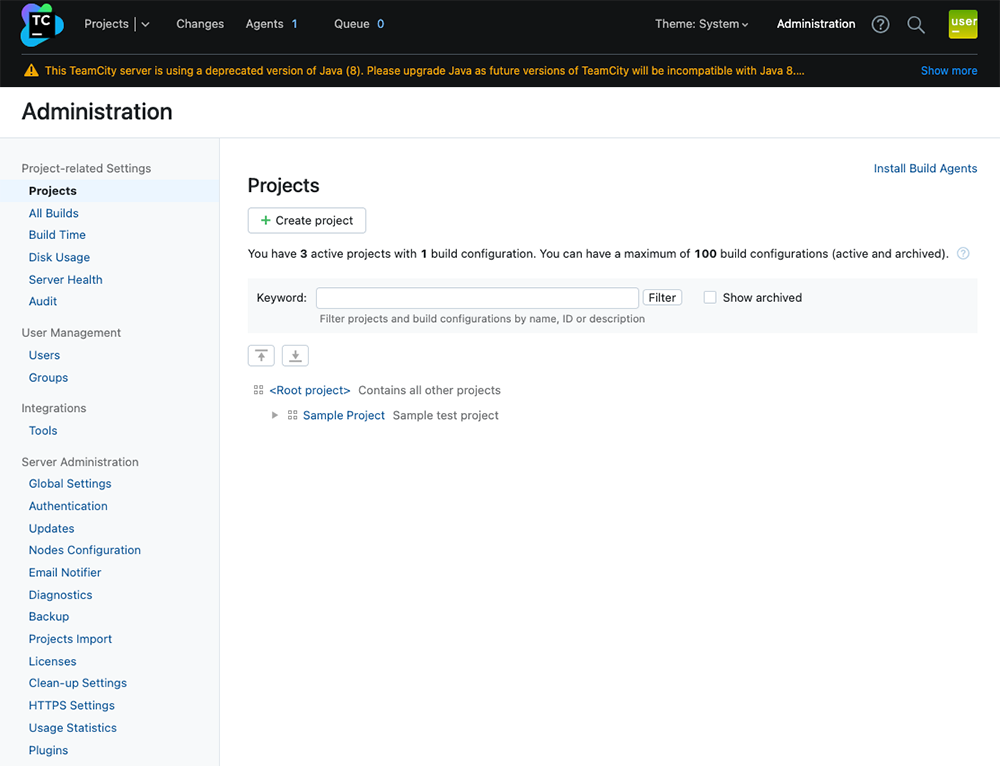Click the Keyword filter input field

477,297
